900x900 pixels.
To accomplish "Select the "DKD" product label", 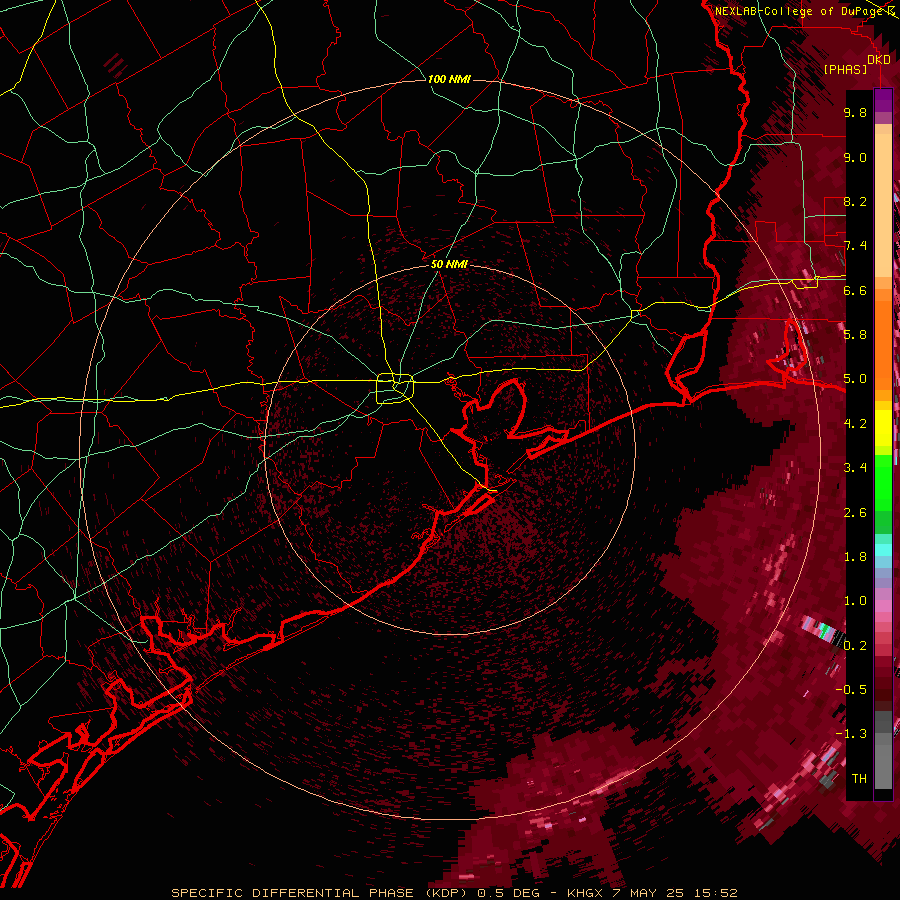I will 879,59.
